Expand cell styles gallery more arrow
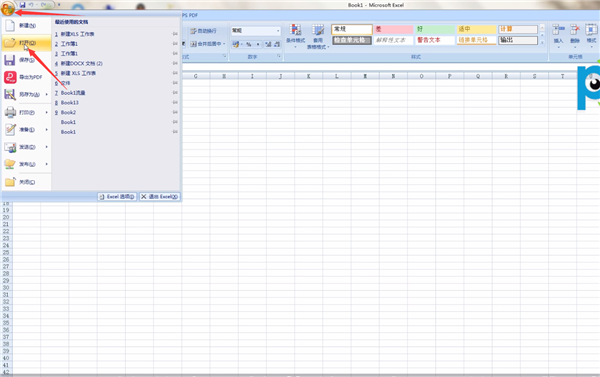 coord(542,42)
